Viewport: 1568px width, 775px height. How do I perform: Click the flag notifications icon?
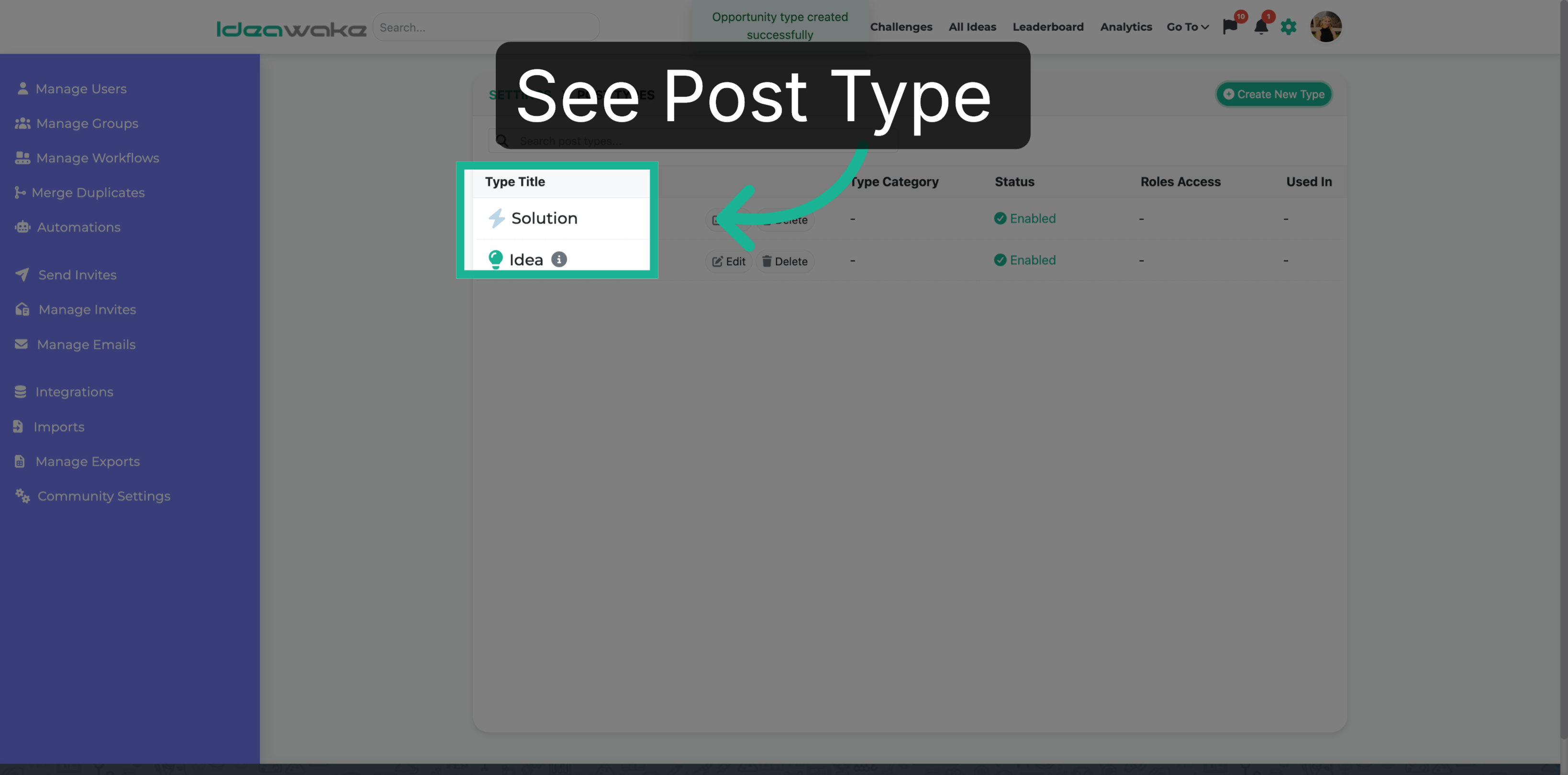point(1230,27)
